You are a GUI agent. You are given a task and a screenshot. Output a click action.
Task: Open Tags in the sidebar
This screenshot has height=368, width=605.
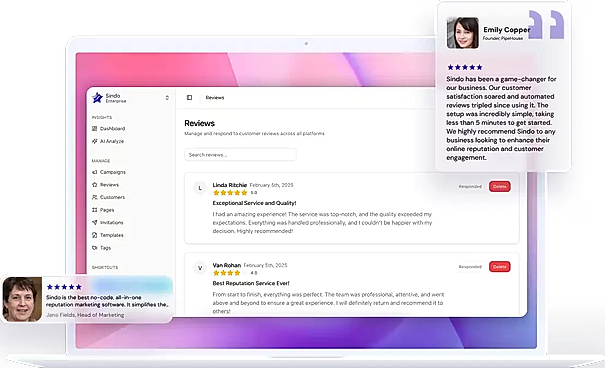click(x=101, y=248)
